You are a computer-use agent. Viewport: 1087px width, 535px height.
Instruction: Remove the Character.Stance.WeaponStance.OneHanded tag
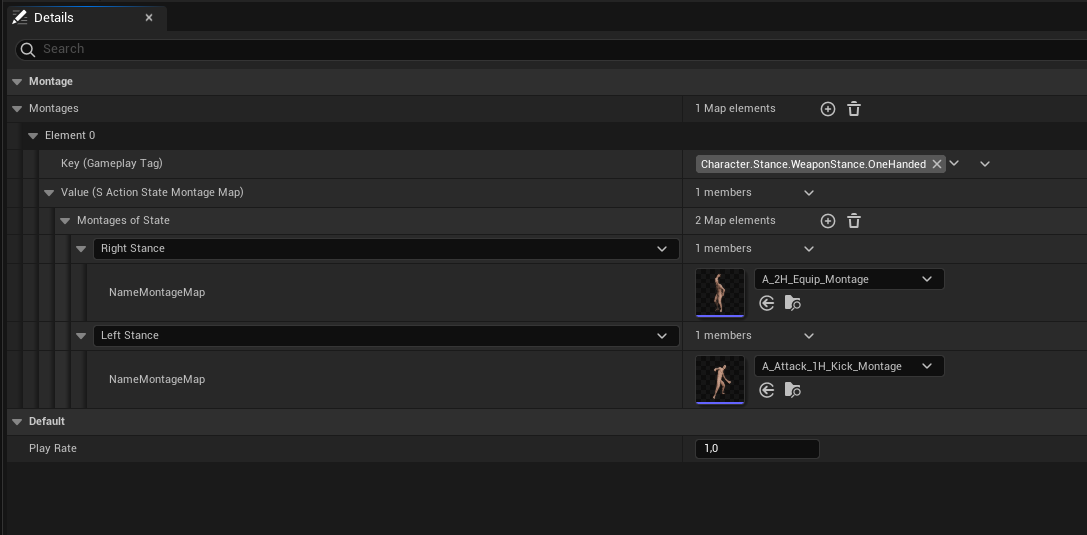[x=937, y=164]
